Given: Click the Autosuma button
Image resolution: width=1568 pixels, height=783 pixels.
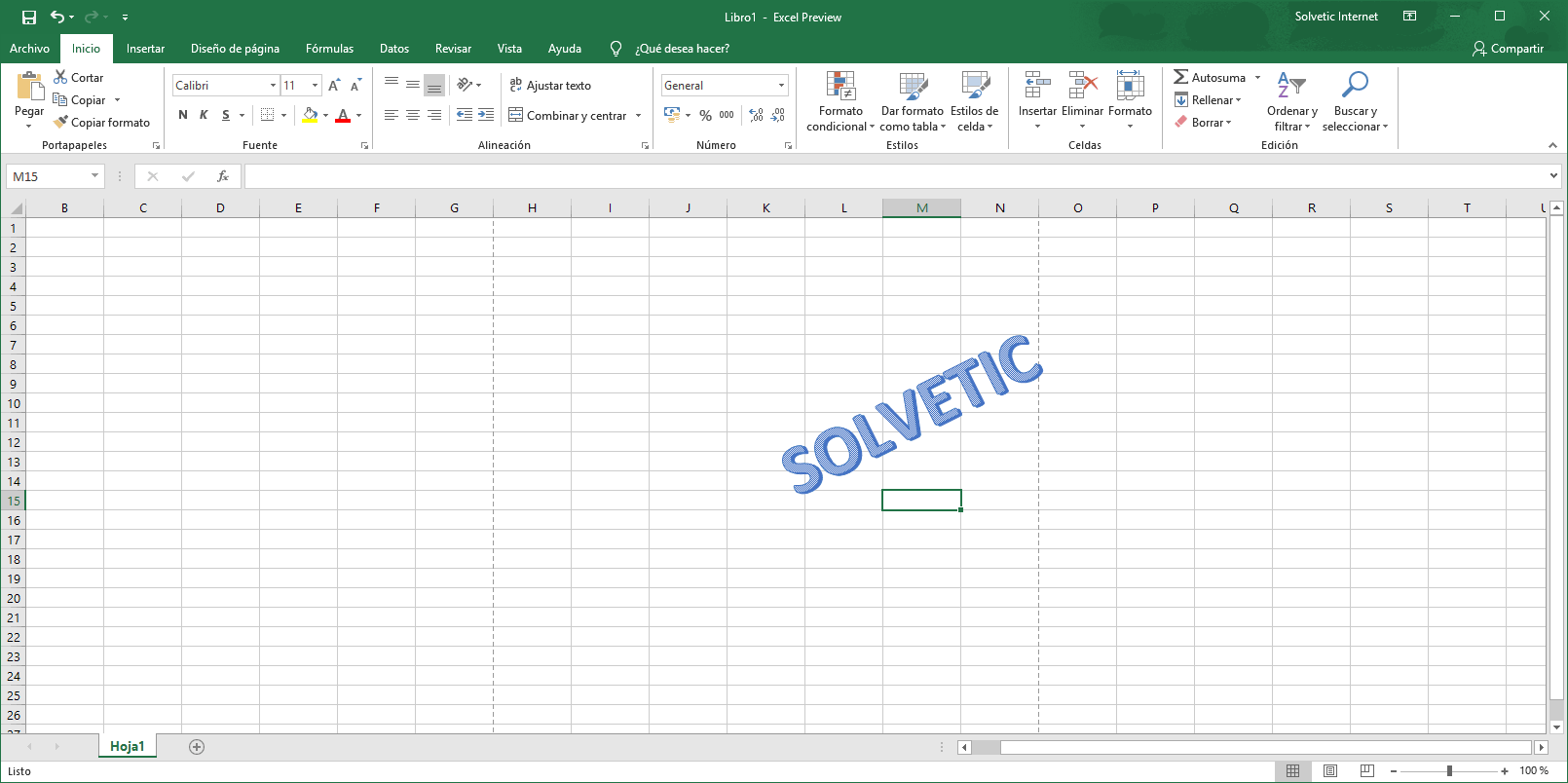Looking at the screenshot, I should click(1210, 78).
